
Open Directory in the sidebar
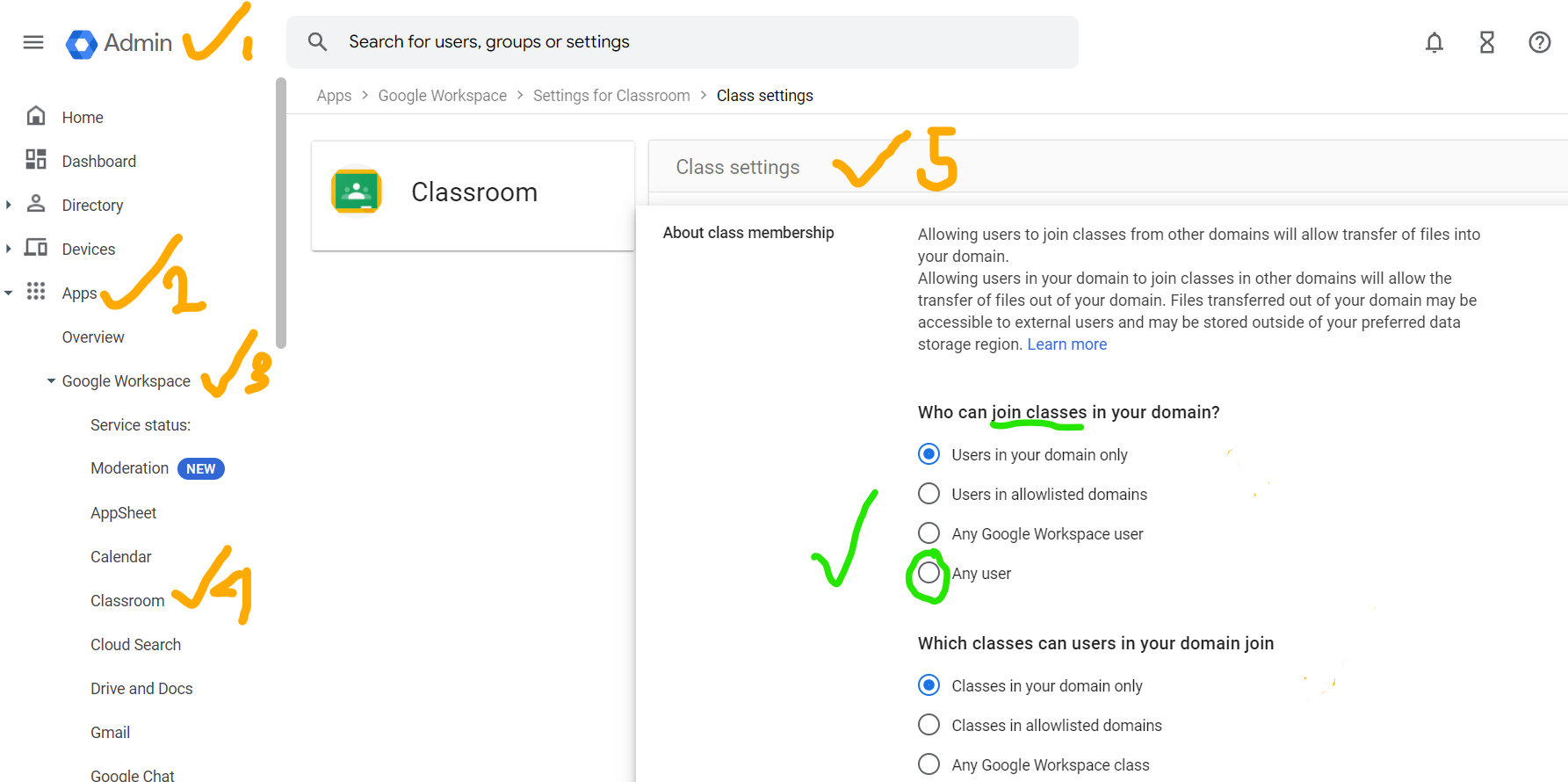pos(92,206)
